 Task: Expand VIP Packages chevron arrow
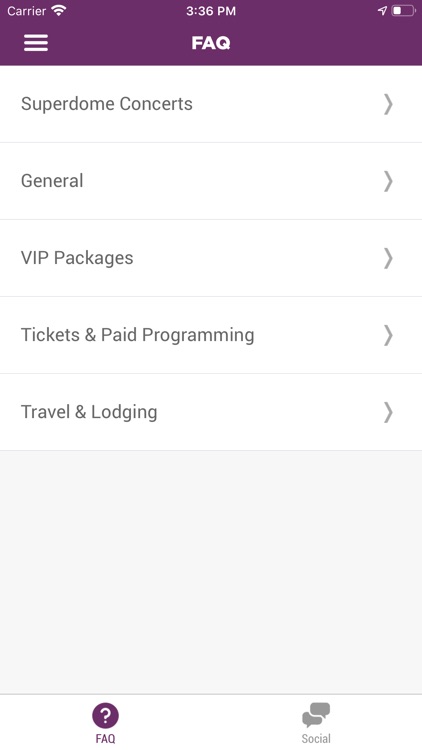tap(388, 258)
